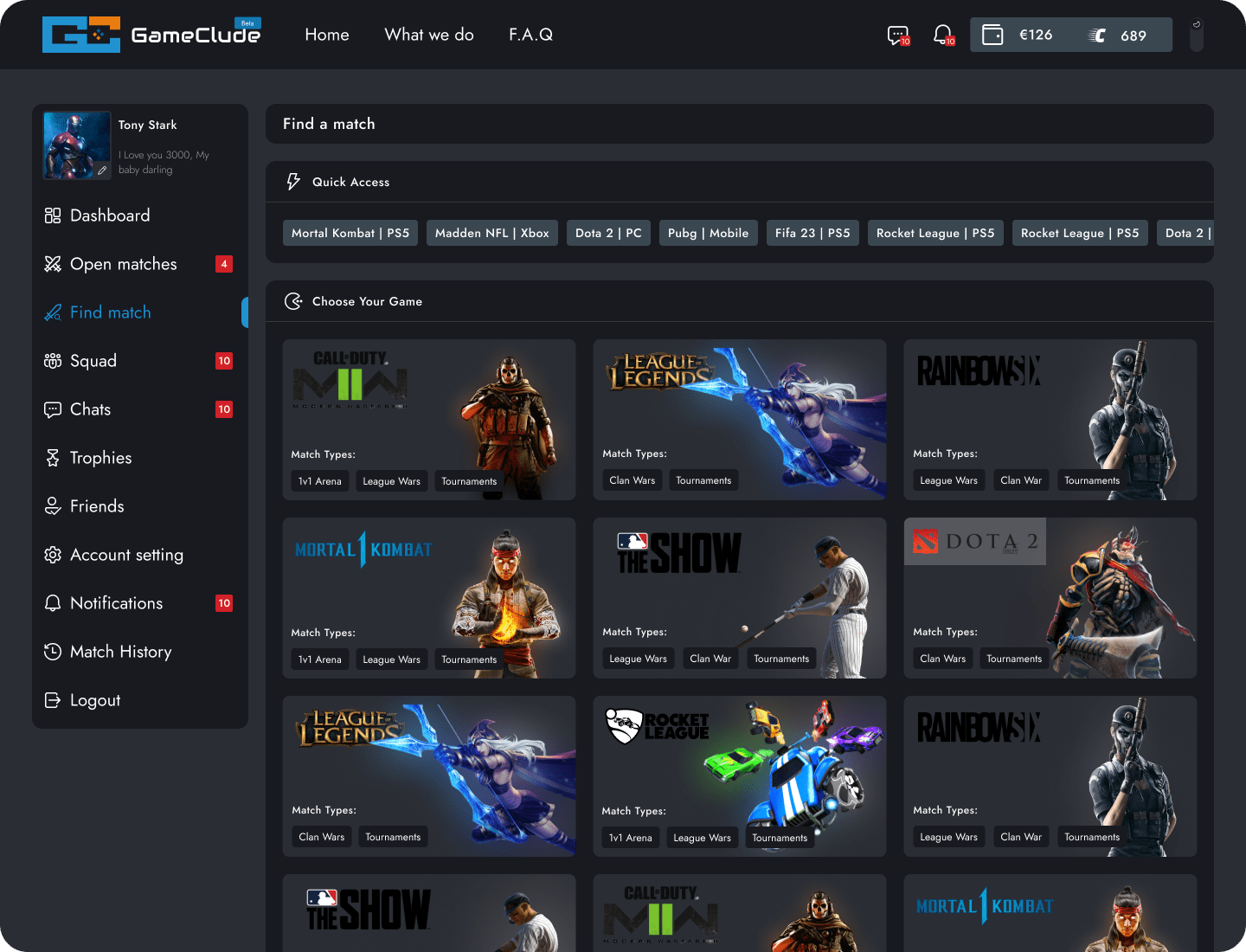Select League Wars on MLB The Show card
This screenshot has height=952, width=1246.
[x=639, y=659]
